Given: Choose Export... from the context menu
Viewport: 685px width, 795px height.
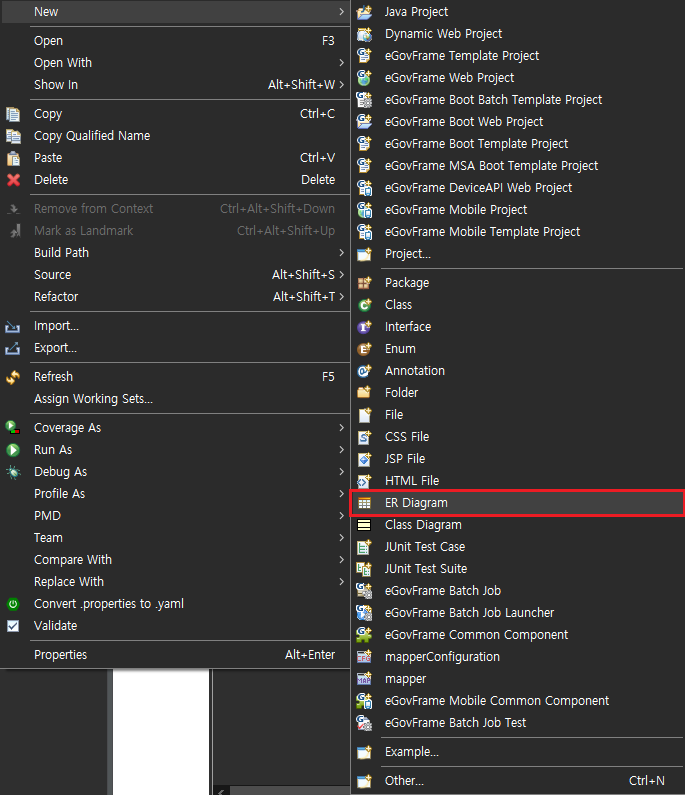Looking at the screenshot, I should [x=175, y=348].
